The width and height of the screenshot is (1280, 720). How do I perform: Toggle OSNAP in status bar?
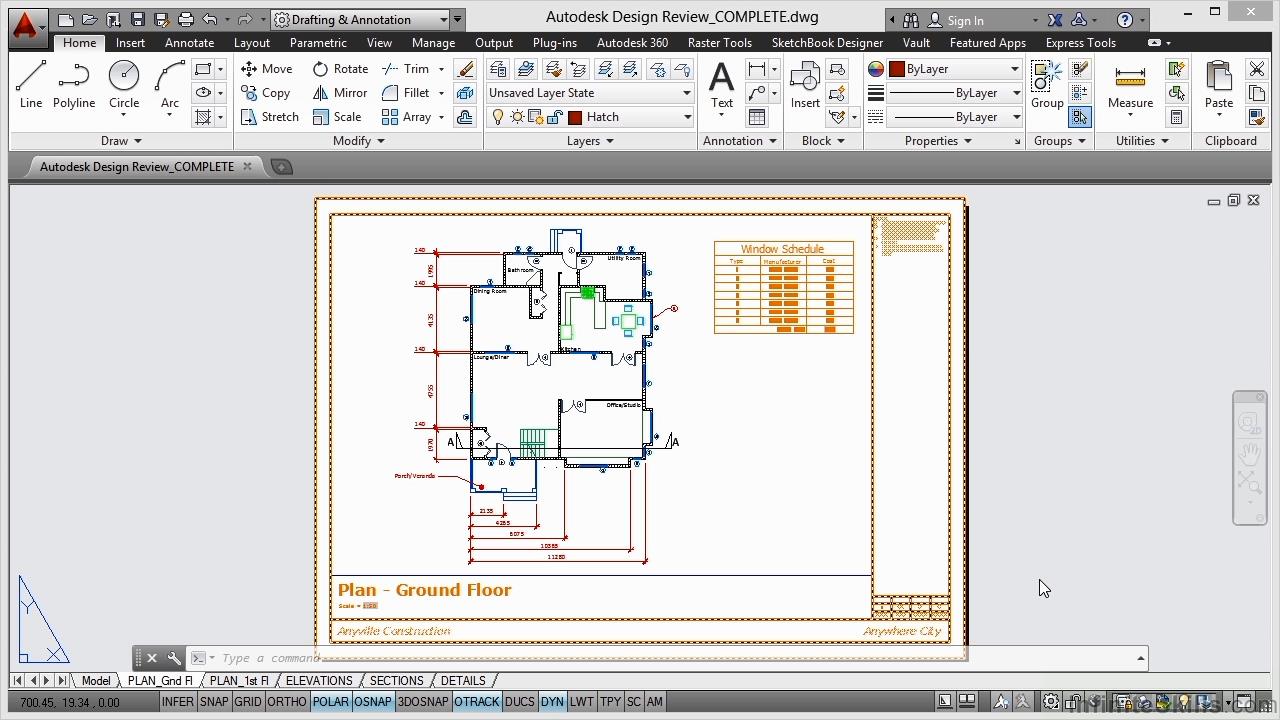pyautogui.click(x=373, y=702)
